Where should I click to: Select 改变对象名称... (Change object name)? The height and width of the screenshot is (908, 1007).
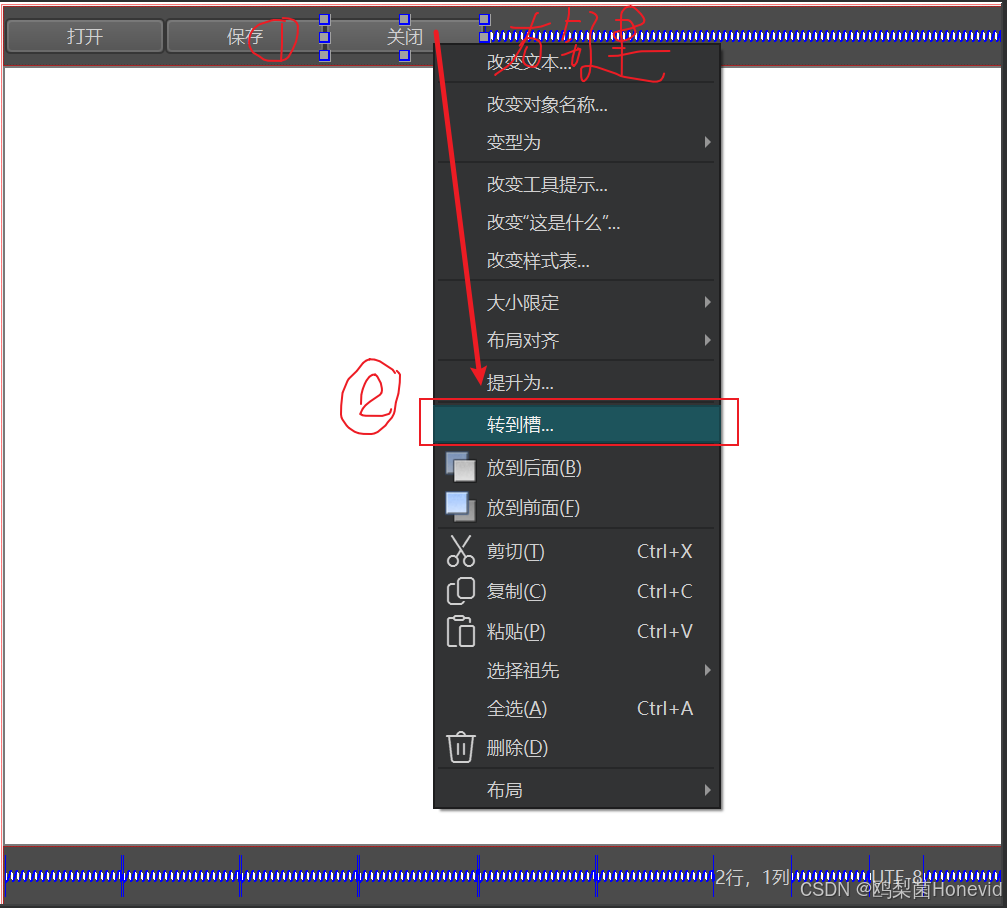coord(548,104)
